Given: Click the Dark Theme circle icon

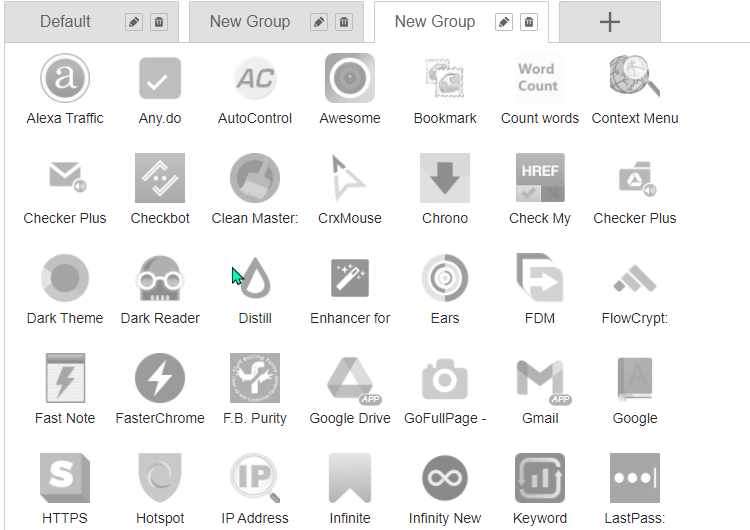Looking at the screenshot, I should 65,278.
